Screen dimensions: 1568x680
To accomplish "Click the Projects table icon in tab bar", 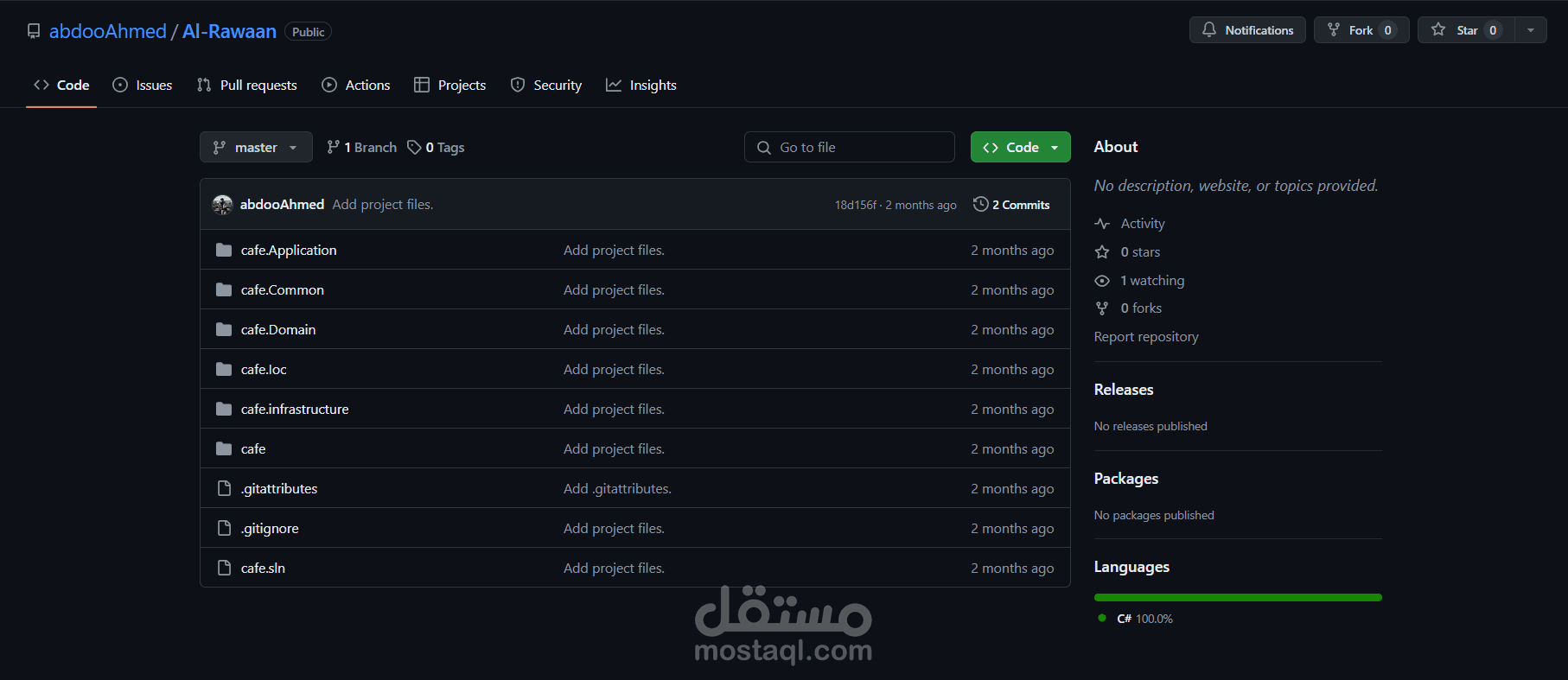I will coord(422,85).
